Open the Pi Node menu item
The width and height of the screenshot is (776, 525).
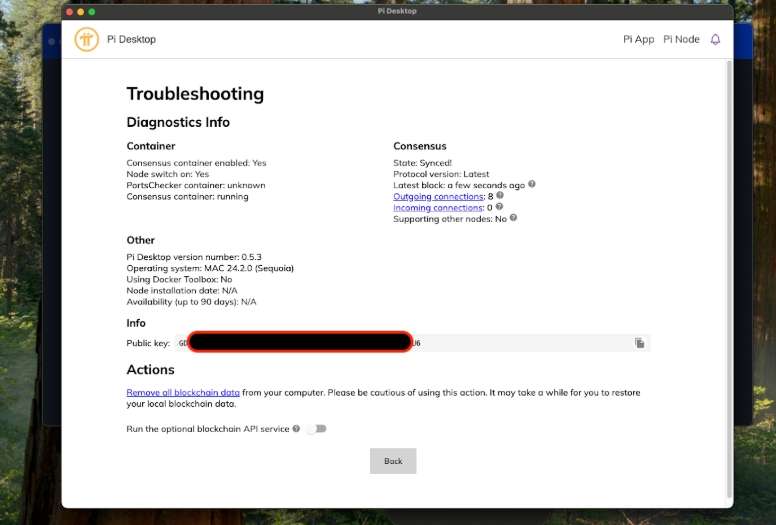point(681,40)
